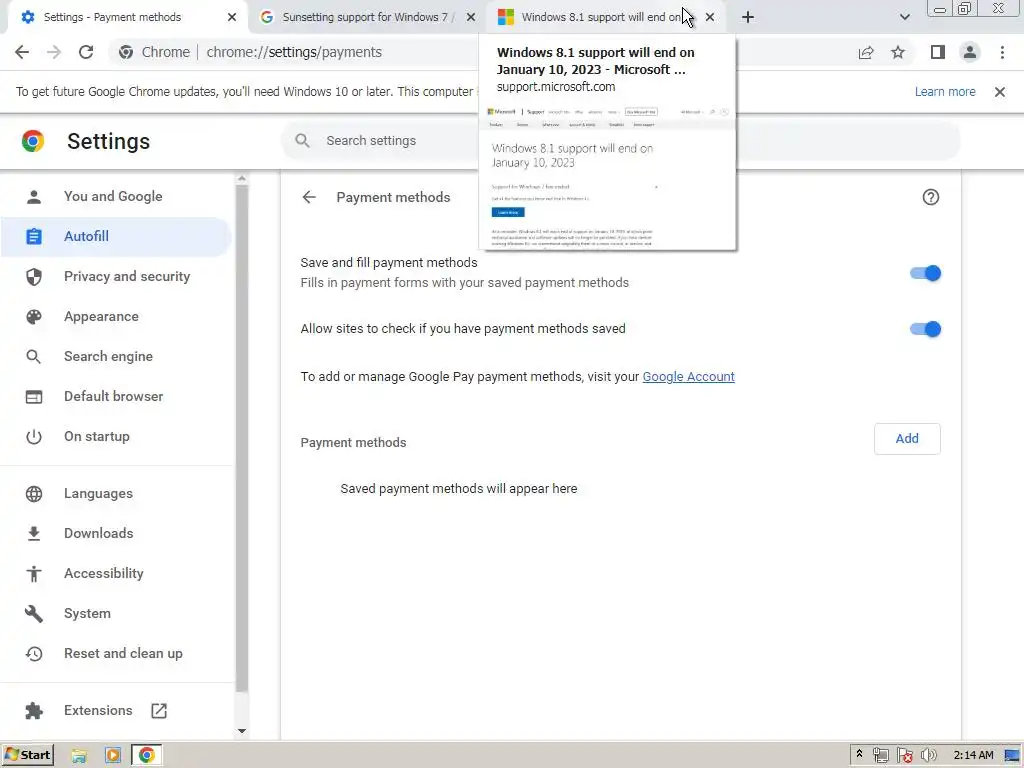Click the 2:14 AM taskbar clock
This screenshot has width=1024, height=768.
(x=973, y=756)
